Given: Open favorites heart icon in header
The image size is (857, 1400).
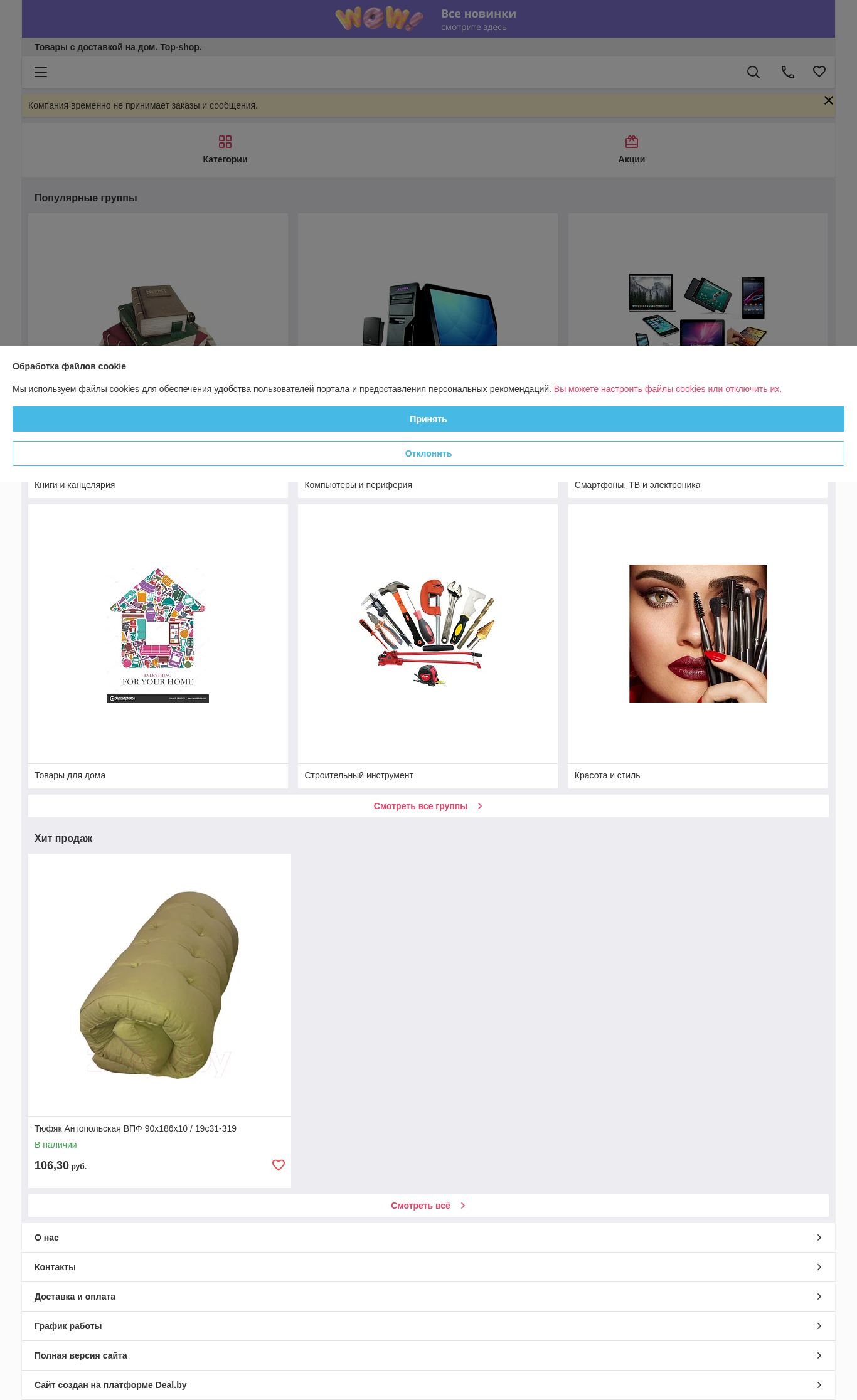Looking at the screenshot, I should click(x=819, y=72).
